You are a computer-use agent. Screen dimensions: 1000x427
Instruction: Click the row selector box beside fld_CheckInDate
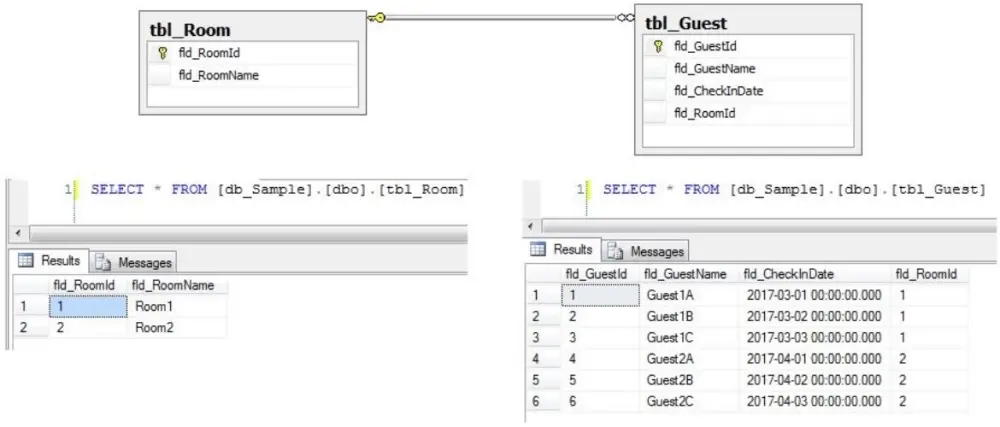click(655, 90)
